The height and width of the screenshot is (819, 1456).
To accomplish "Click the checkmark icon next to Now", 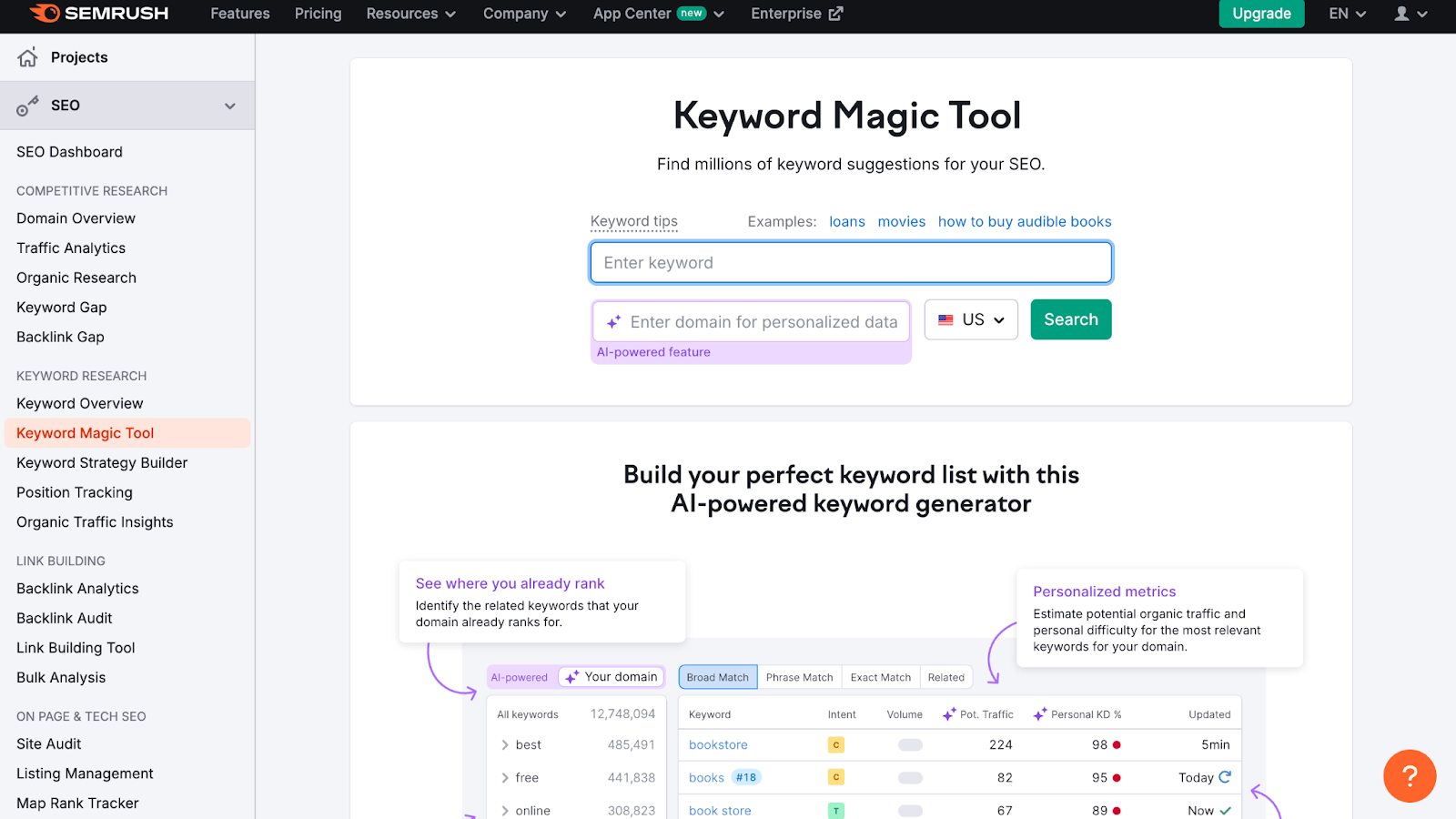I will [1225, 810].
